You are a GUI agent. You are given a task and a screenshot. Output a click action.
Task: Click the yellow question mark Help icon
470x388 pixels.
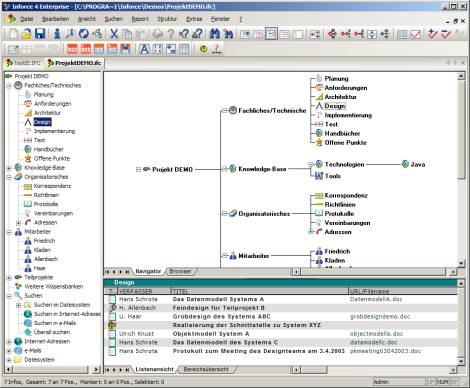(x=171, y=34)
